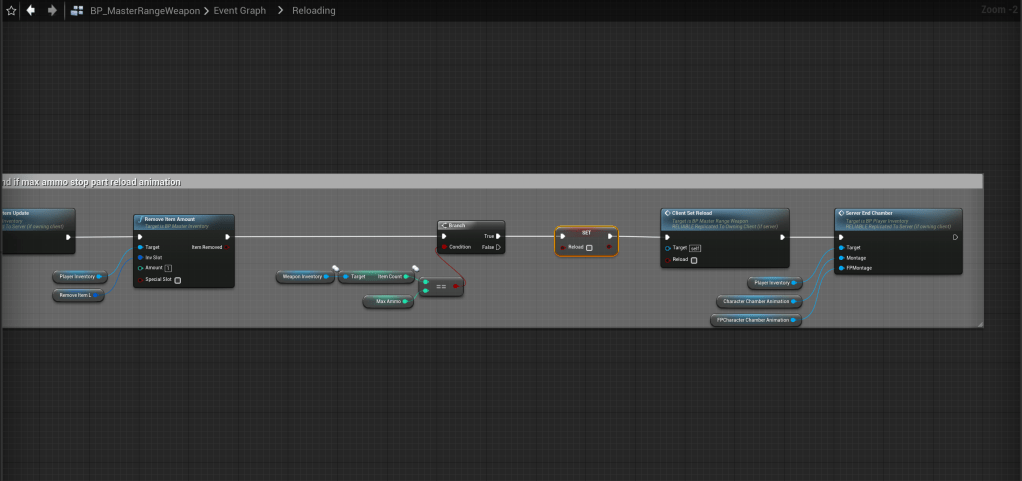Screen dimensions: 1022x481
Task: Click the chevron after Event Graph breadcrumb
Action: point(281,11)
